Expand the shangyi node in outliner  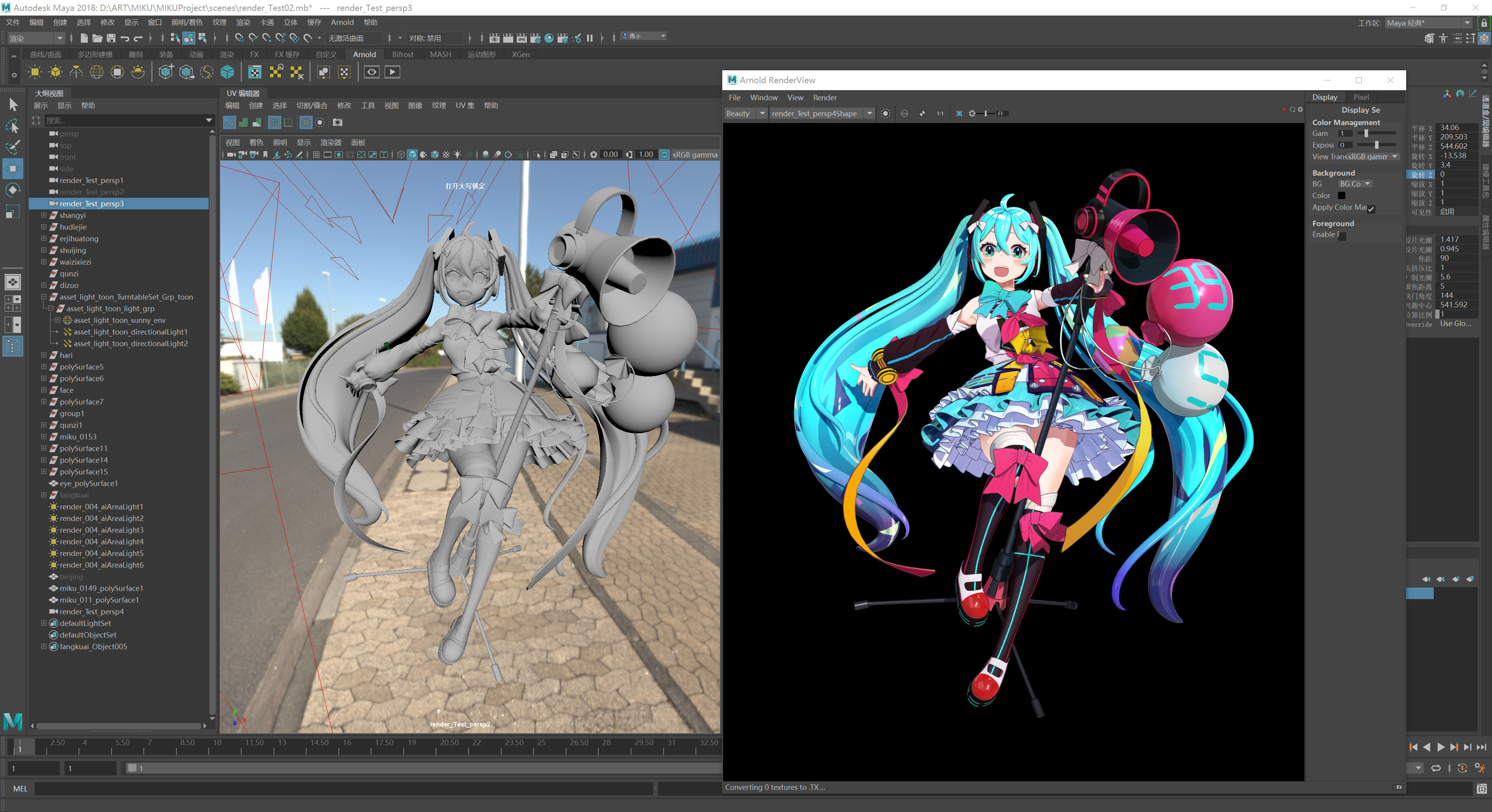pos(44,216)
